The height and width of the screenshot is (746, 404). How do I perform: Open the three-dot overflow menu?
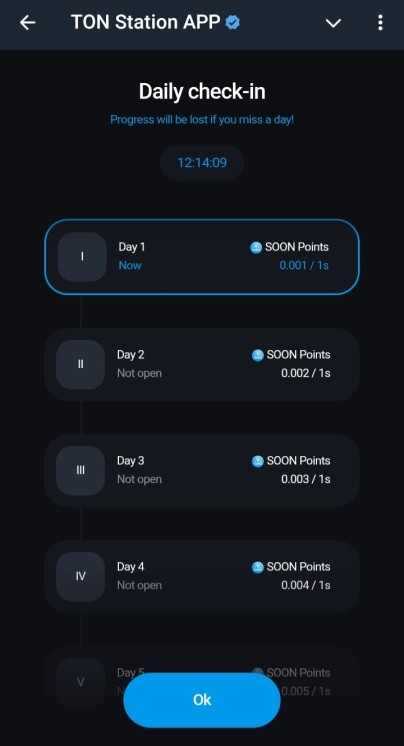coord(380,22)
